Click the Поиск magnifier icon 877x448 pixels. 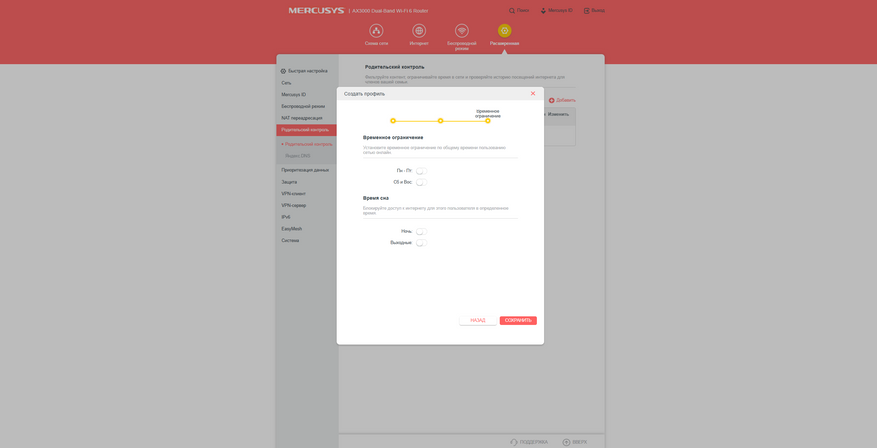(512, 11)
